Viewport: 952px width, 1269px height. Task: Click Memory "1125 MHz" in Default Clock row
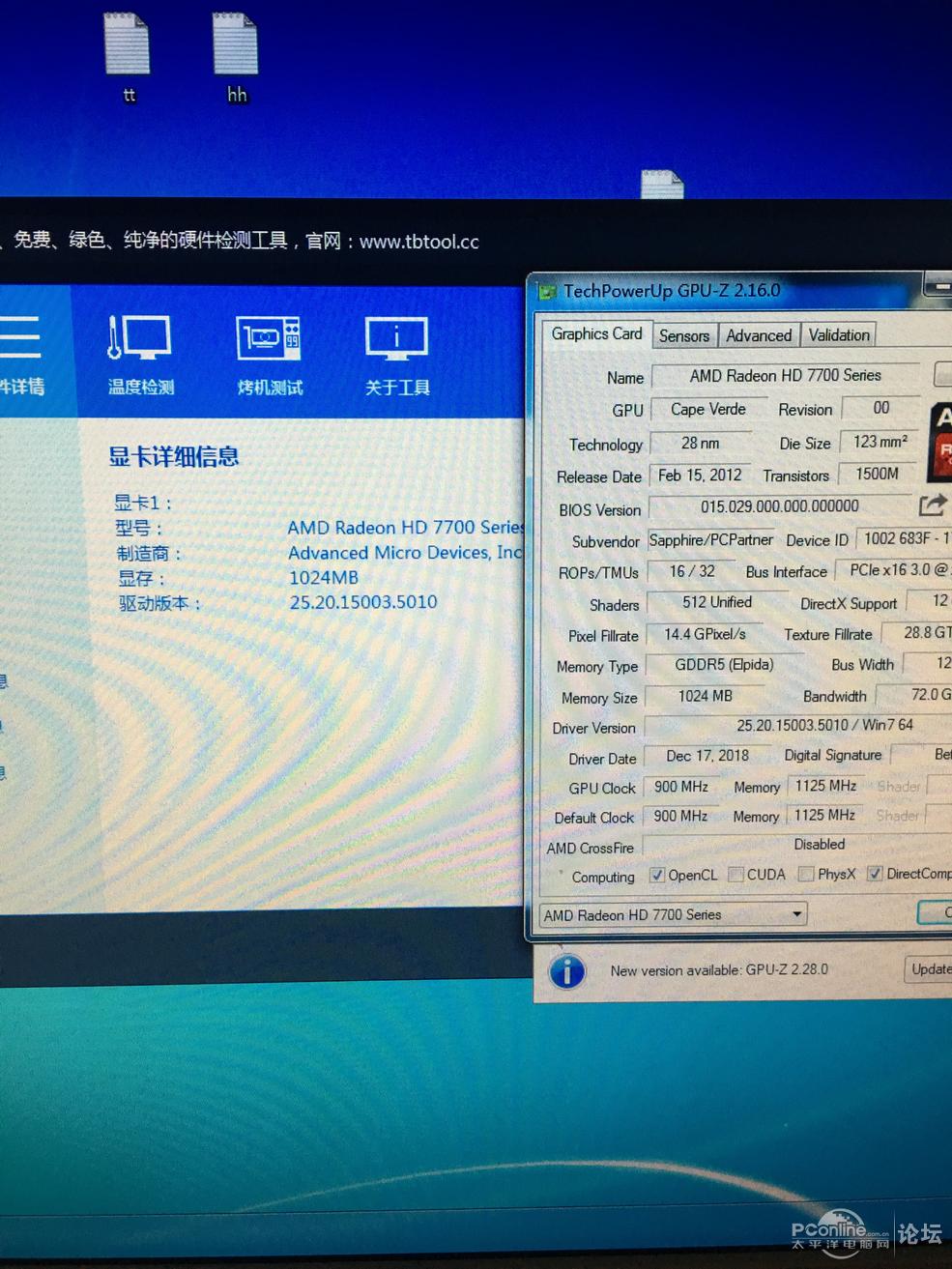(824, 815)
